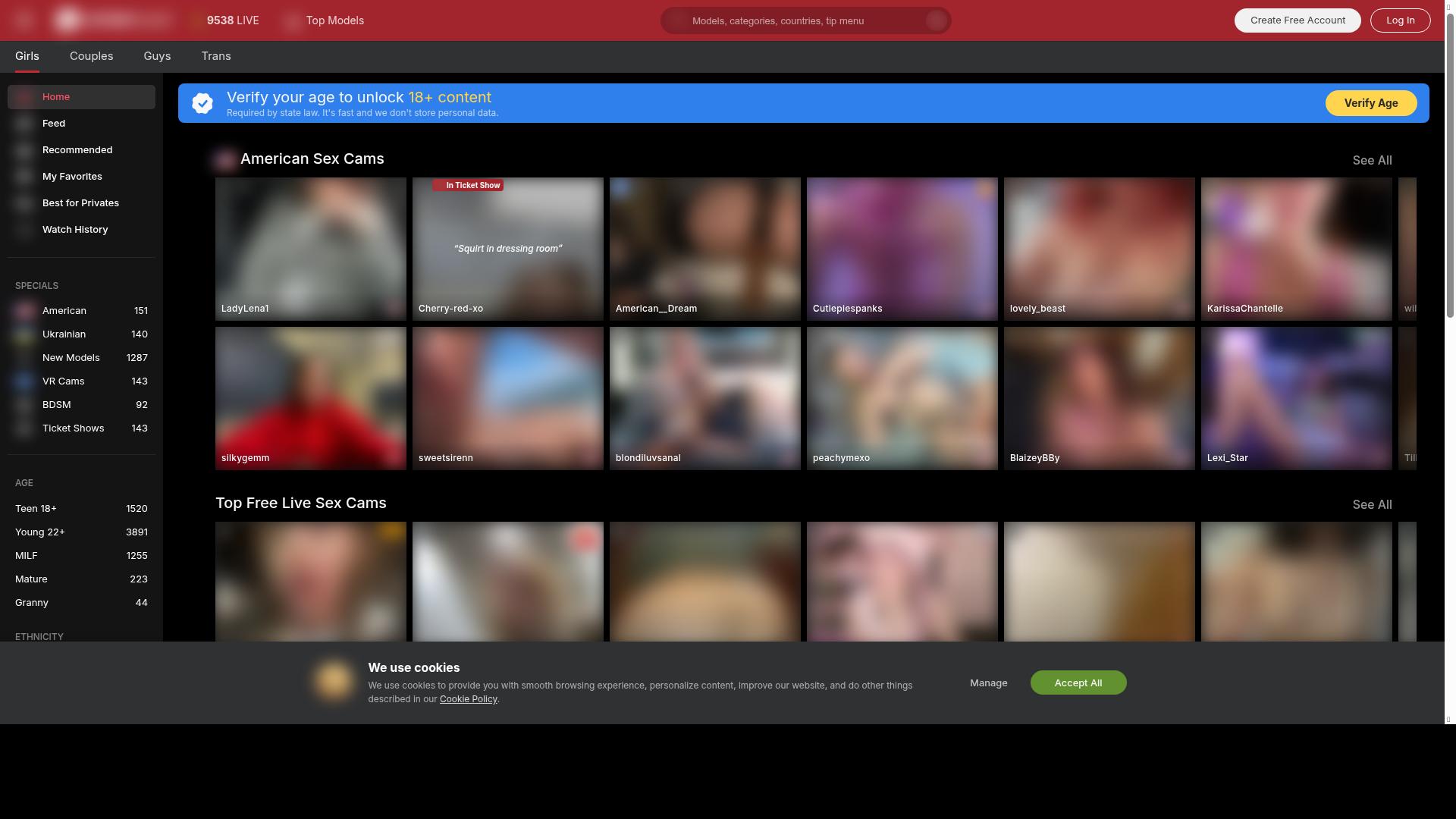Click the search bar for models and categories
The width and height of the screenshot is (1456, 819).
pyautogui.click(x=804, y=20)
